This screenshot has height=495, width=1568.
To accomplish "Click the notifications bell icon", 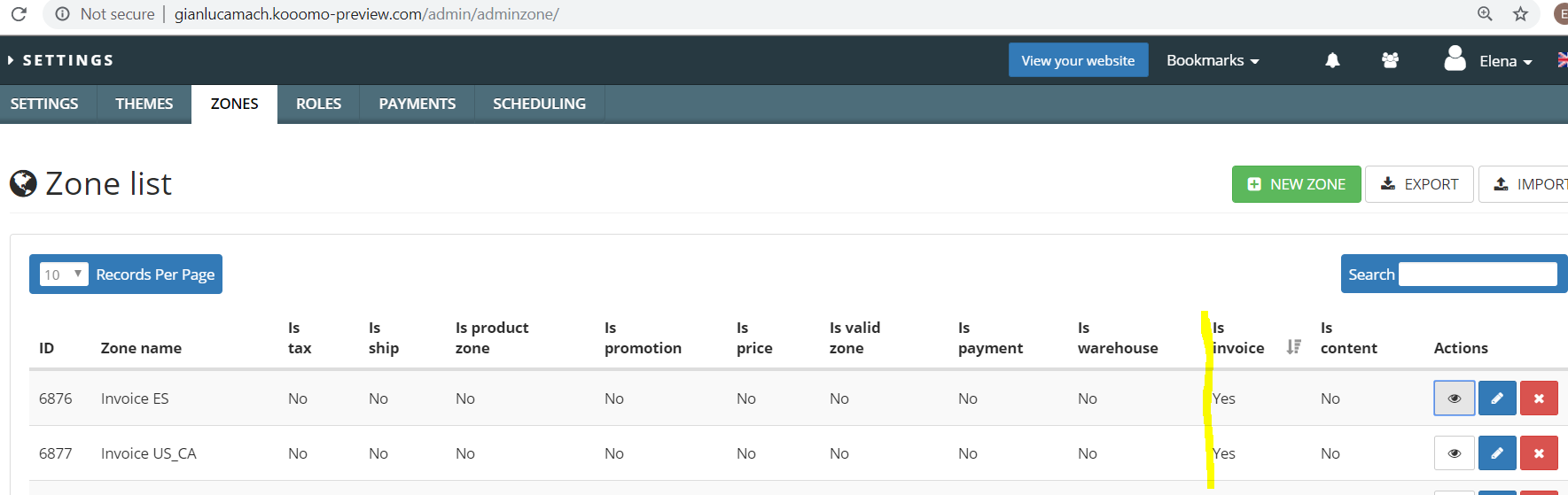I will pos(1332,60).
